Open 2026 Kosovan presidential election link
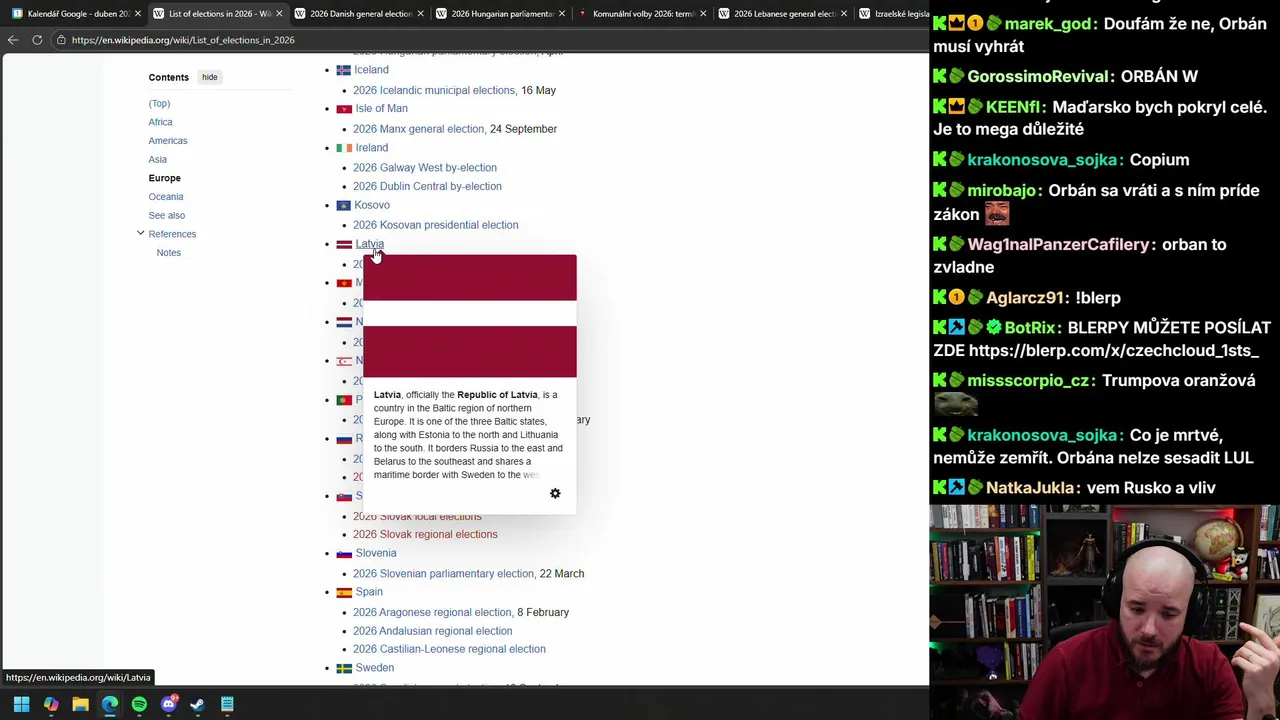The height and width of the screenshot is (720, 1280). [x=435, y=225]
